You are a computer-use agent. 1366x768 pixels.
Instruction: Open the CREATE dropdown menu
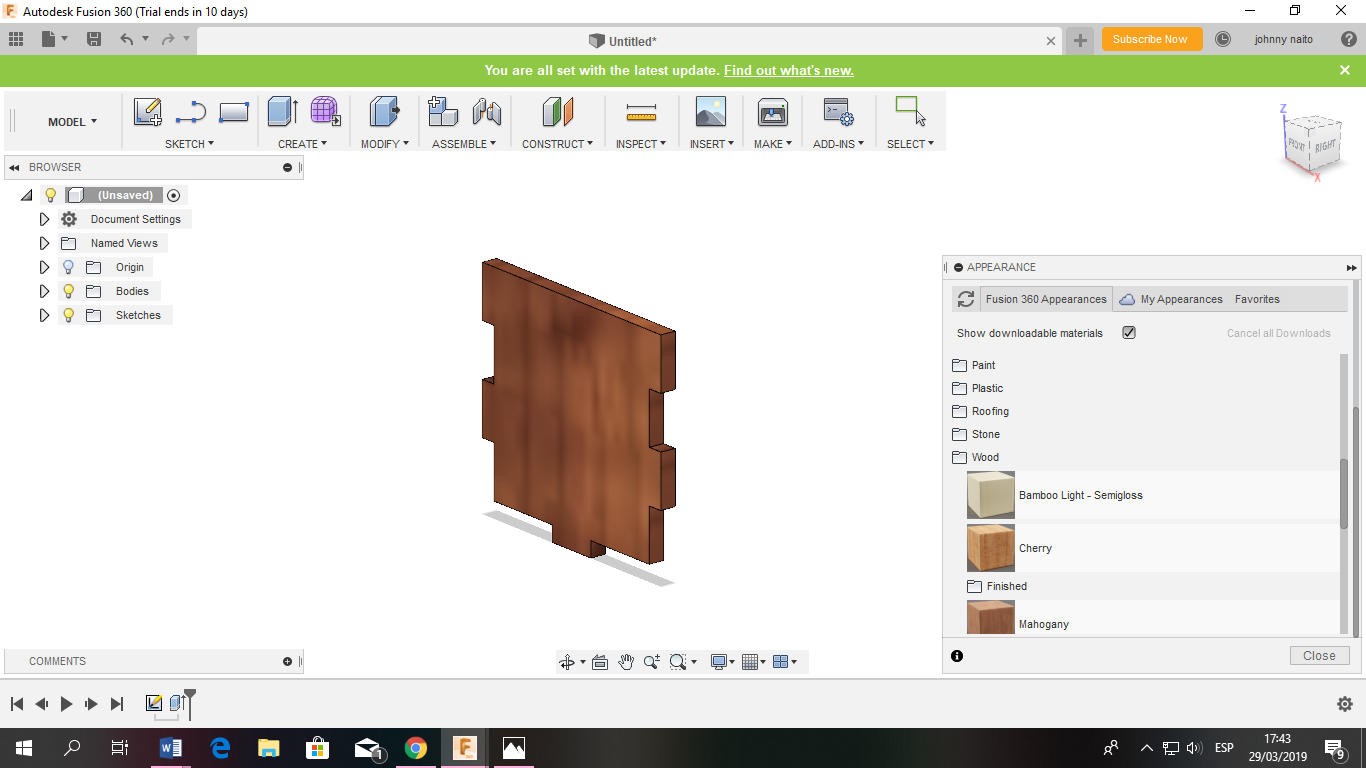pyautogui.click(x=303, y=144)
